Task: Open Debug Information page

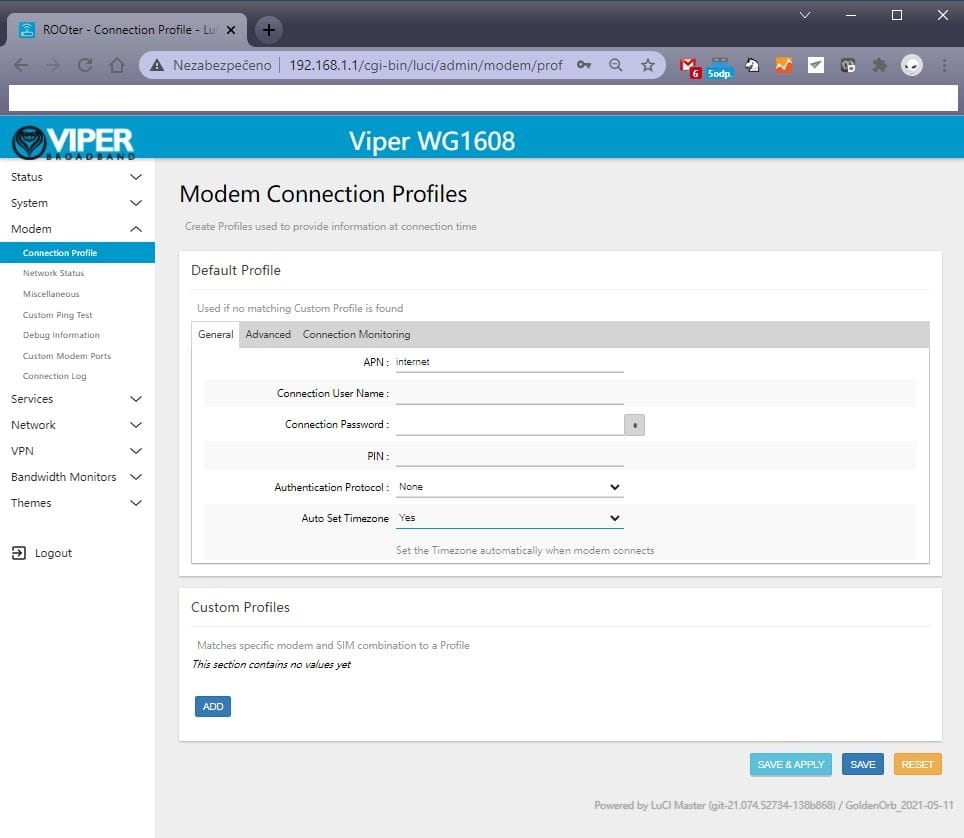Action: pyautogui.click(x=61, y=335)
